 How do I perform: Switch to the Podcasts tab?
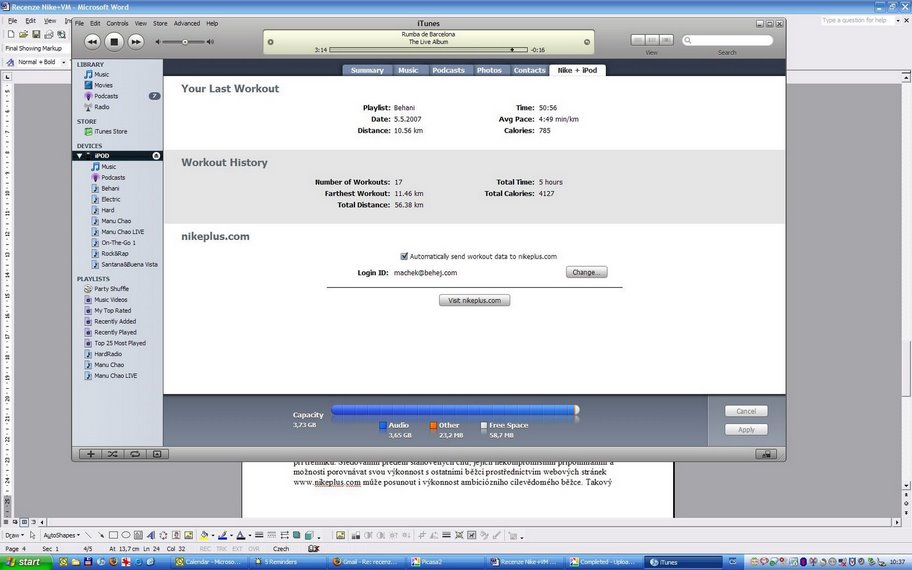pos(448,70)
